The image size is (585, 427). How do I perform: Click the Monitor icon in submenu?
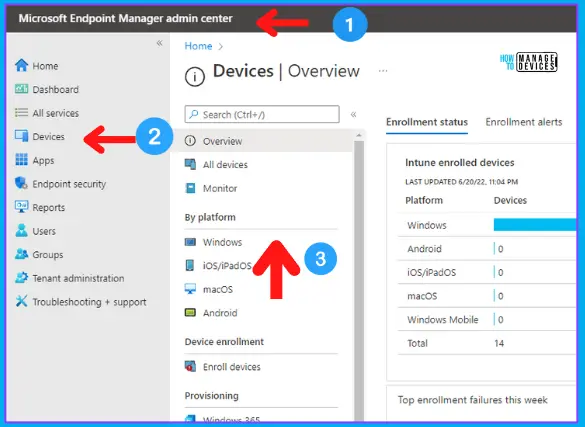[x=190, y=188]
